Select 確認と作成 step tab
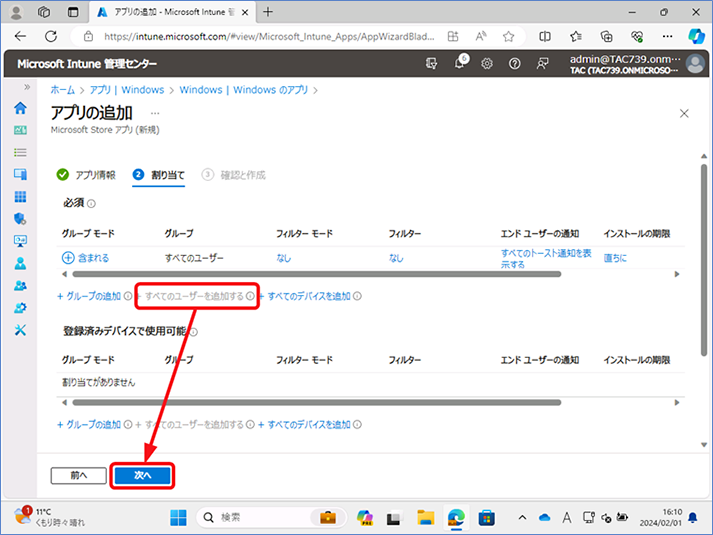This screenshot has height=535, width=713. click(x=234, y=175)
